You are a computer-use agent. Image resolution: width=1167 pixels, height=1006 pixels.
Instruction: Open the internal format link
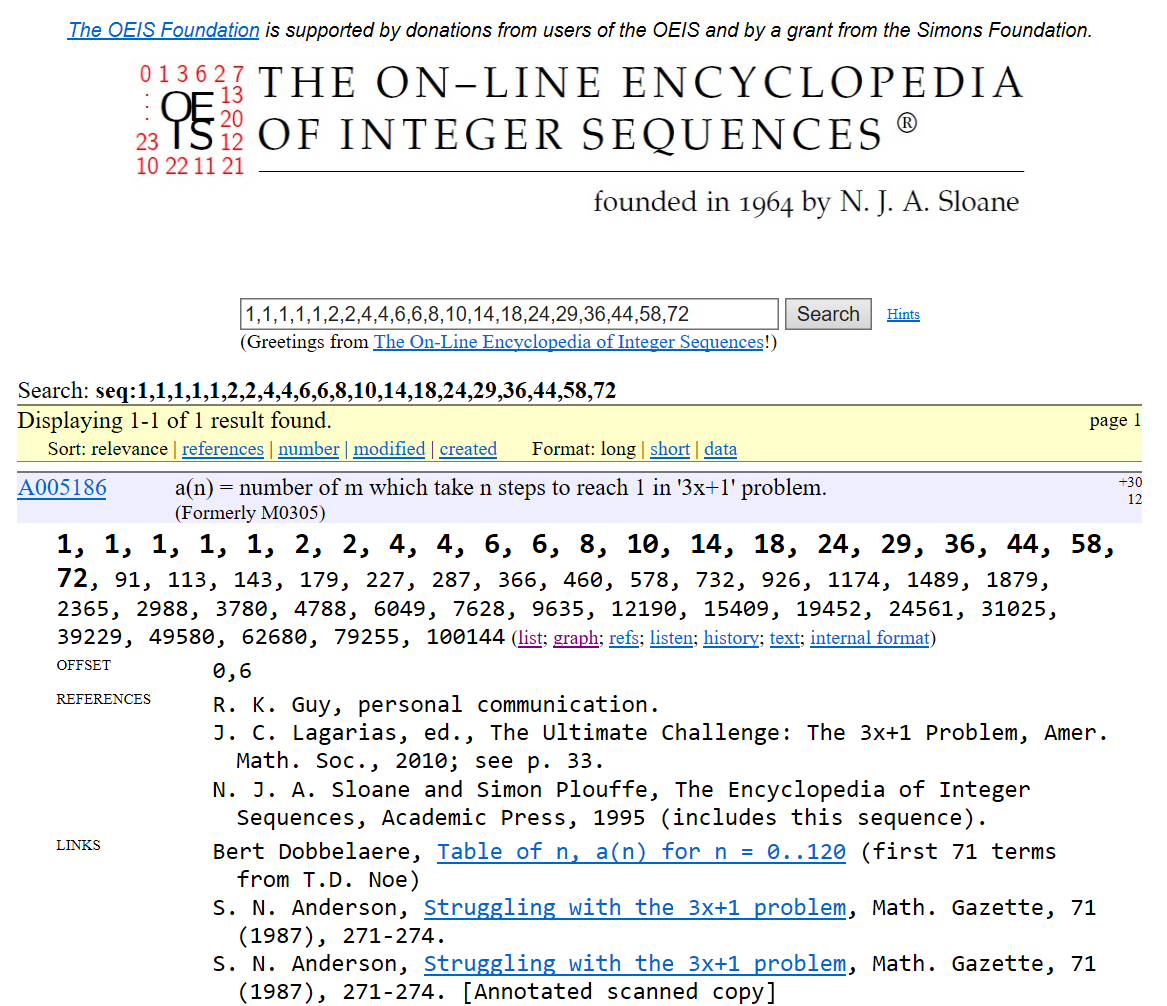pos(870,638)
